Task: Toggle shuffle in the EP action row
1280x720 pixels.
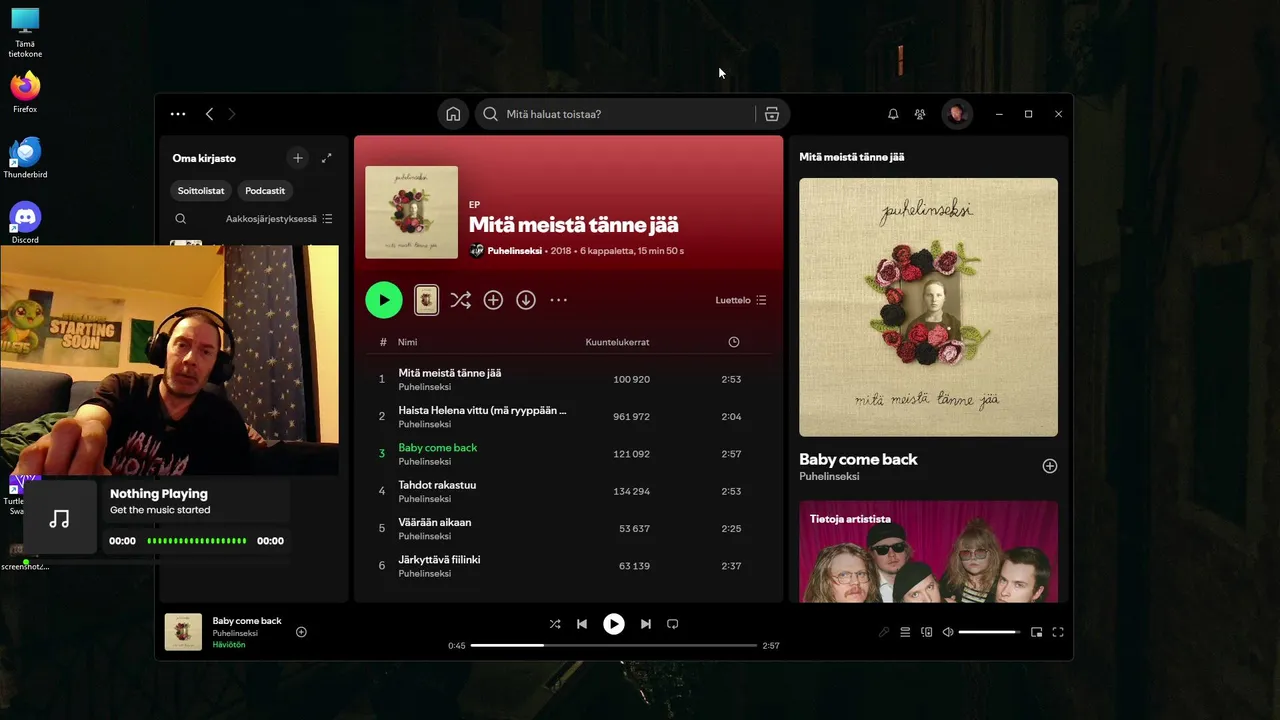Action: [x=460, y=300]
